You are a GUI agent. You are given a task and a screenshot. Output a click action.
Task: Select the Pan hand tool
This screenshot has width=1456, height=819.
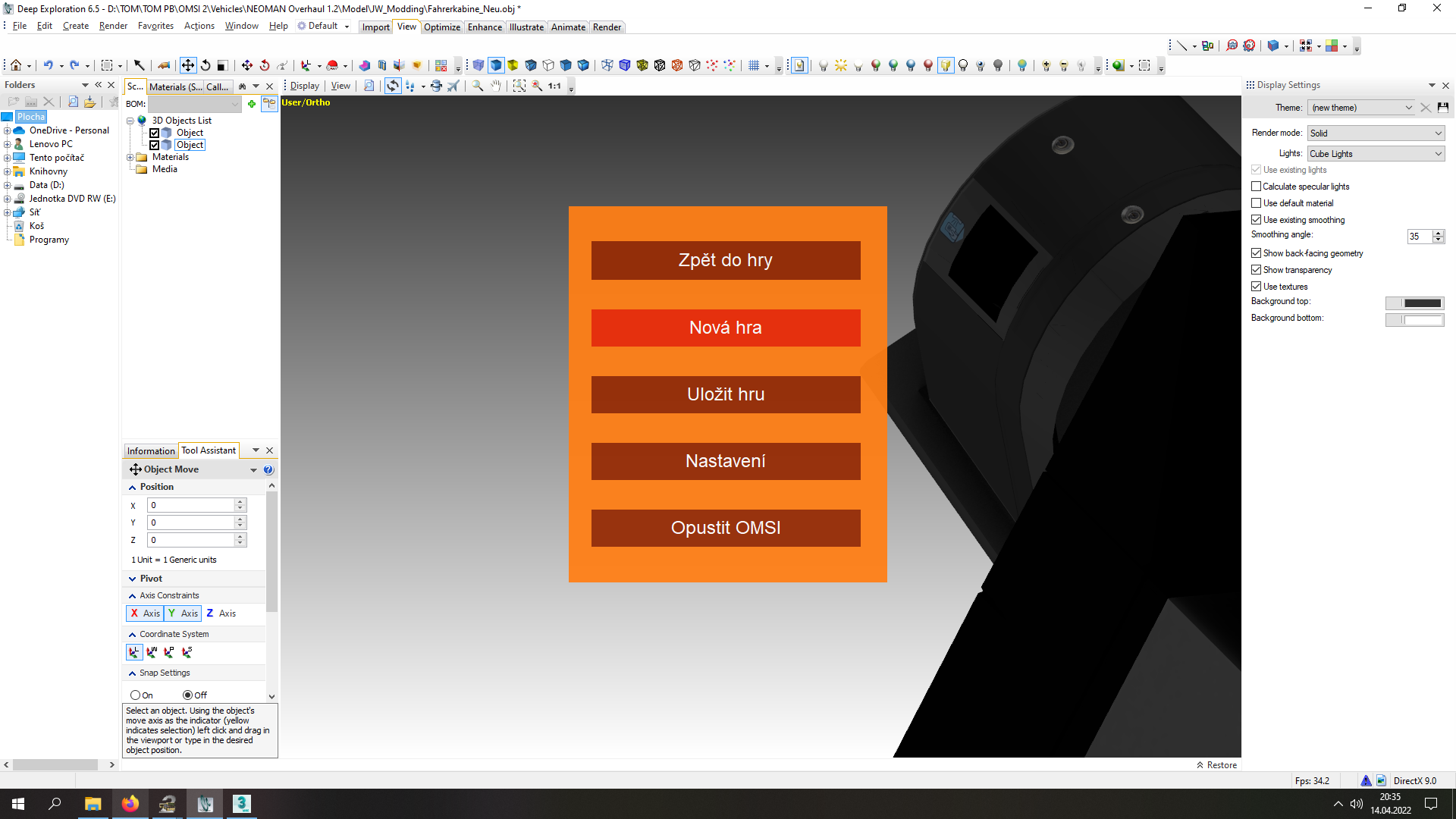coord(495,86)
